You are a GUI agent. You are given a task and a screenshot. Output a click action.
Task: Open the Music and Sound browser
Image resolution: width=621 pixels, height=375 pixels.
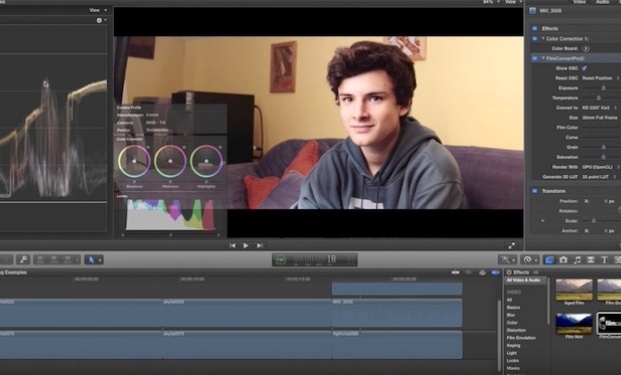point(577,260)
